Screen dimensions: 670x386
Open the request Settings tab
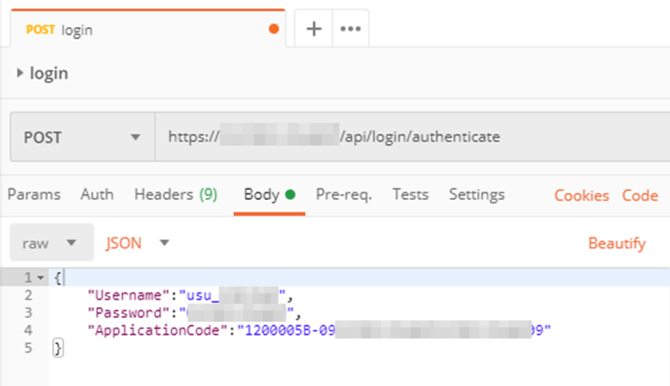[477, 195]
